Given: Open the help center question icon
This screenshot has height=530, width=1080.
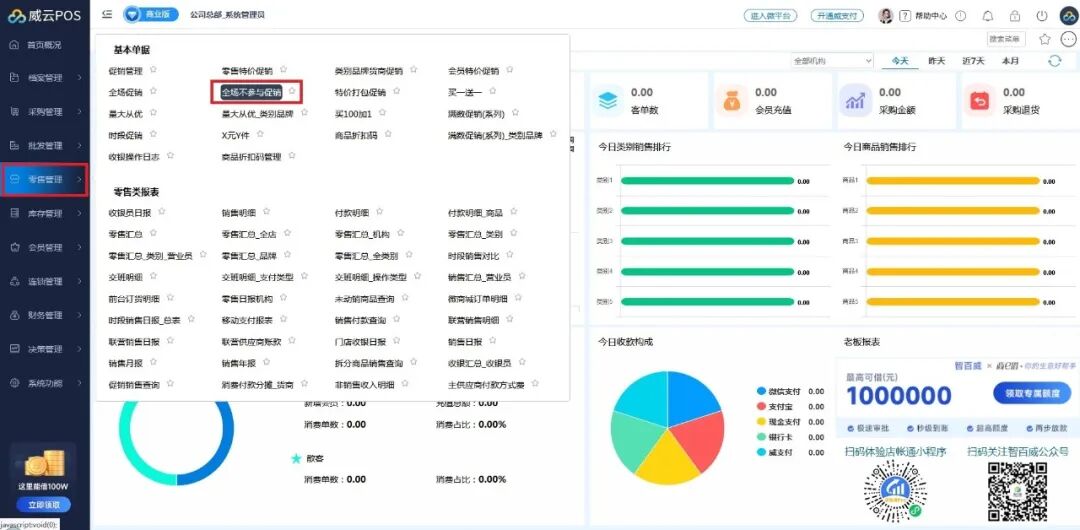Looking at the screenshot, I should (905, 15).
